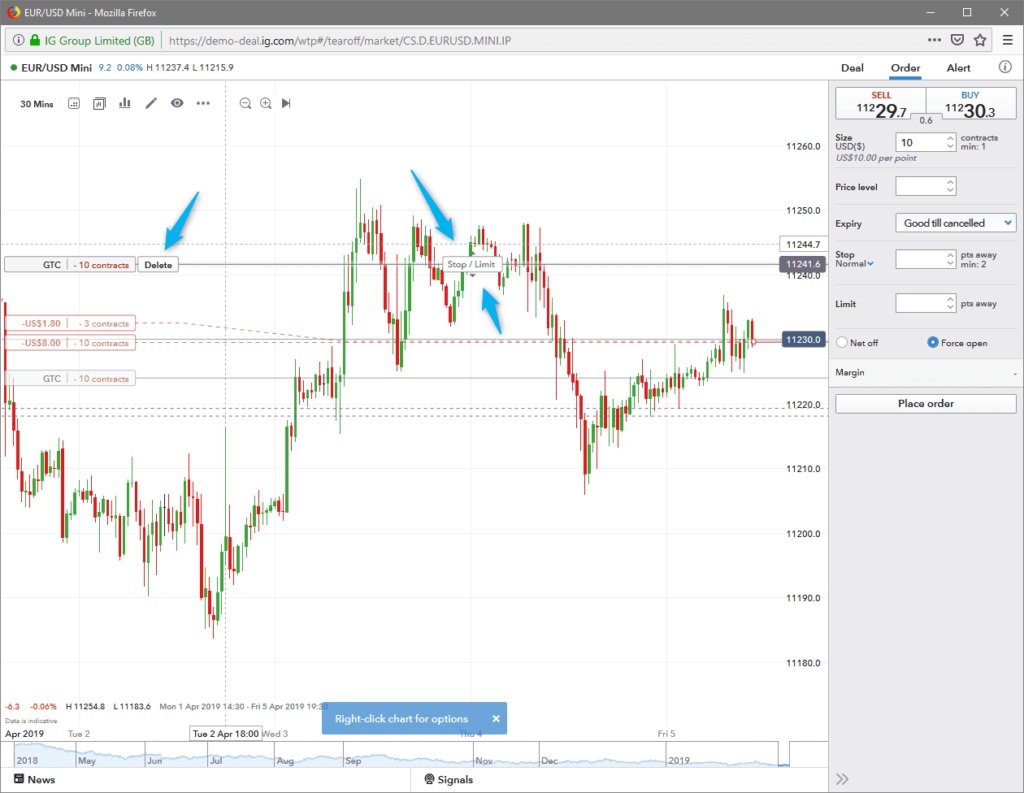Click the zoom in magnifier icon
This screenshot has height=793, width=1024.
click(266, 103)
